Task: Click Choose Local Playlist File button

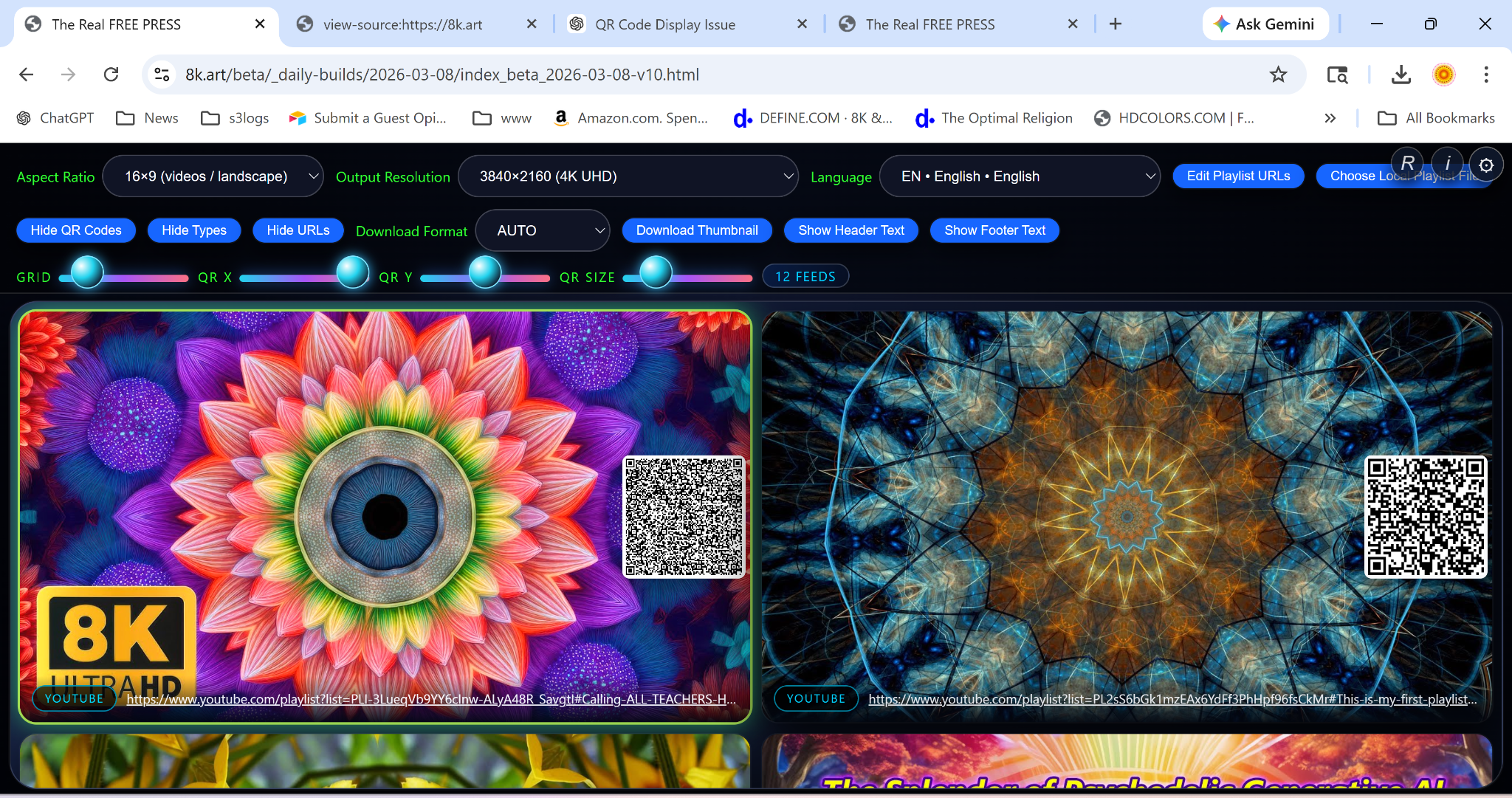Action: click(1404, 176)
